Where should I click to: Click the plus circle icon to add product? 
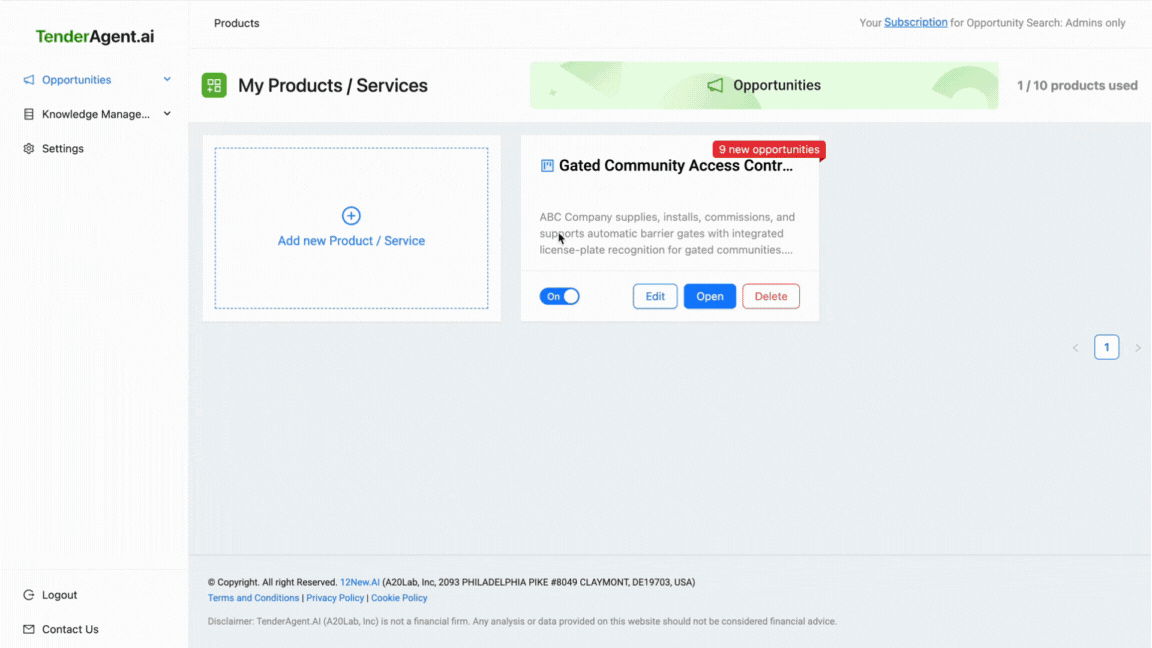(x=351, y=216)
